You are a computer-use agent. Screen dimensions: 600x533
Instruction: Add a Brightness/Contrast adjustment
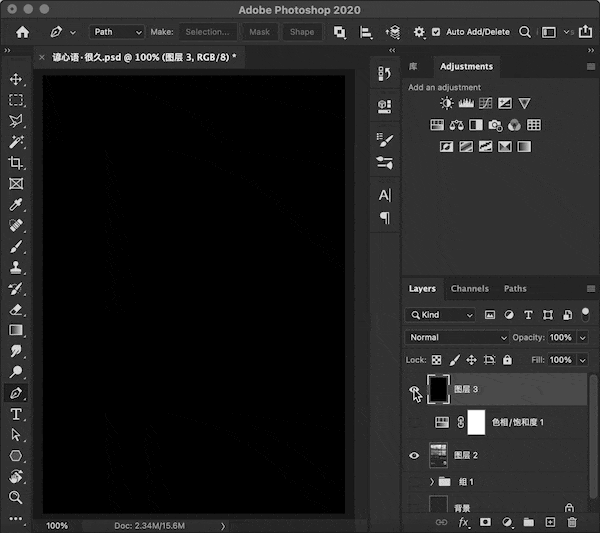coord(446,103)
